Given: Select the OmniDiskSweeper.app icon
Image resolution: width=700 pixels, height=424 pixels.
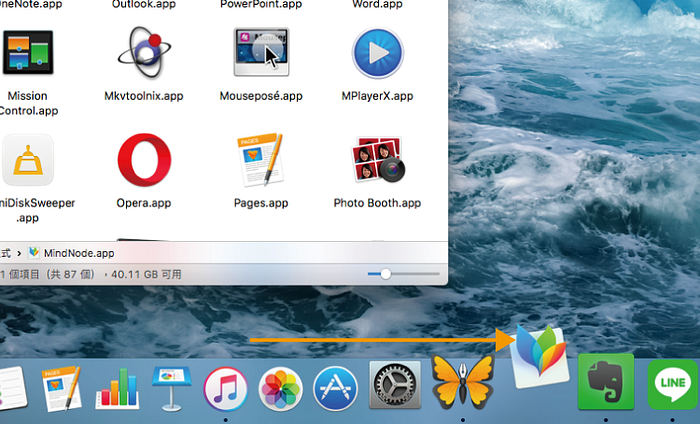Looking at the screenshot, I should (28, 160).
